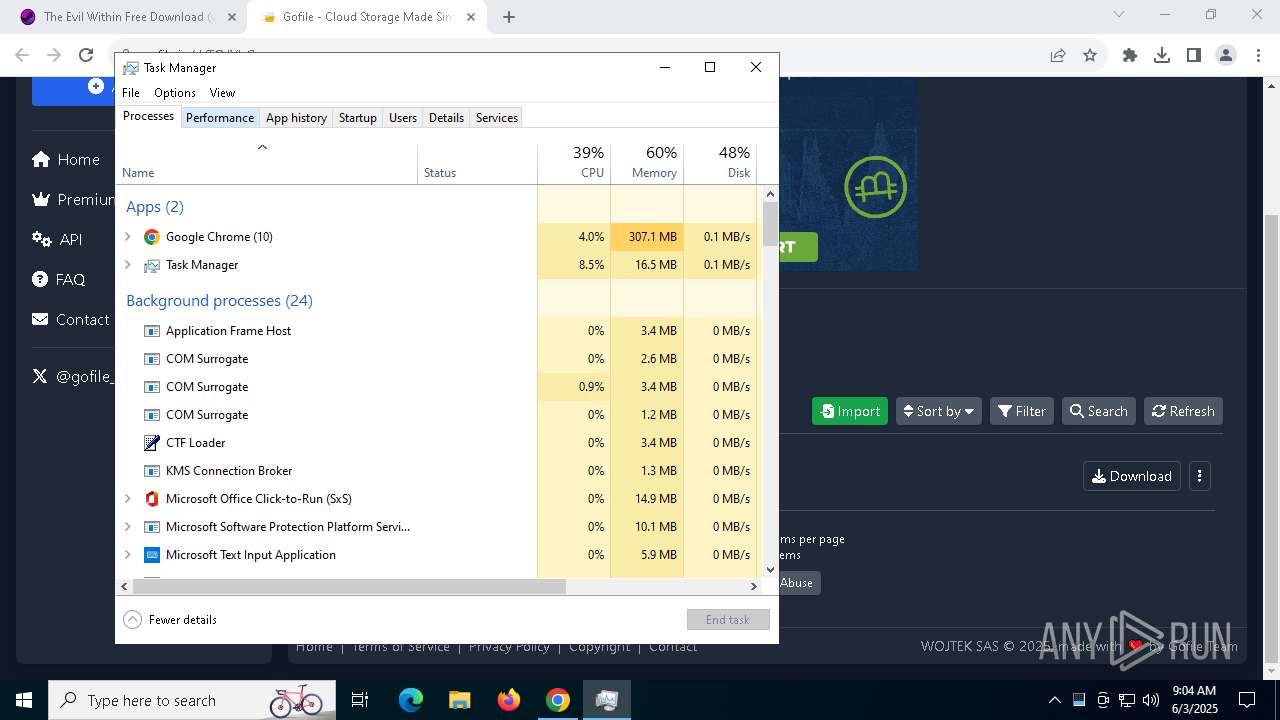Screen dimensions: 1280x720
Task: Click the Home icon in Gofile sidebar
Action: coord(41,159)
